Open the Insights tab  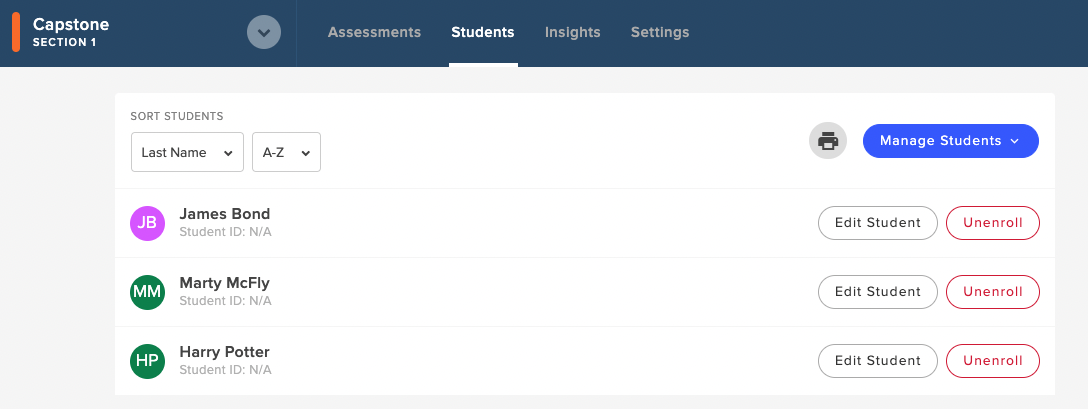point(572,33)
